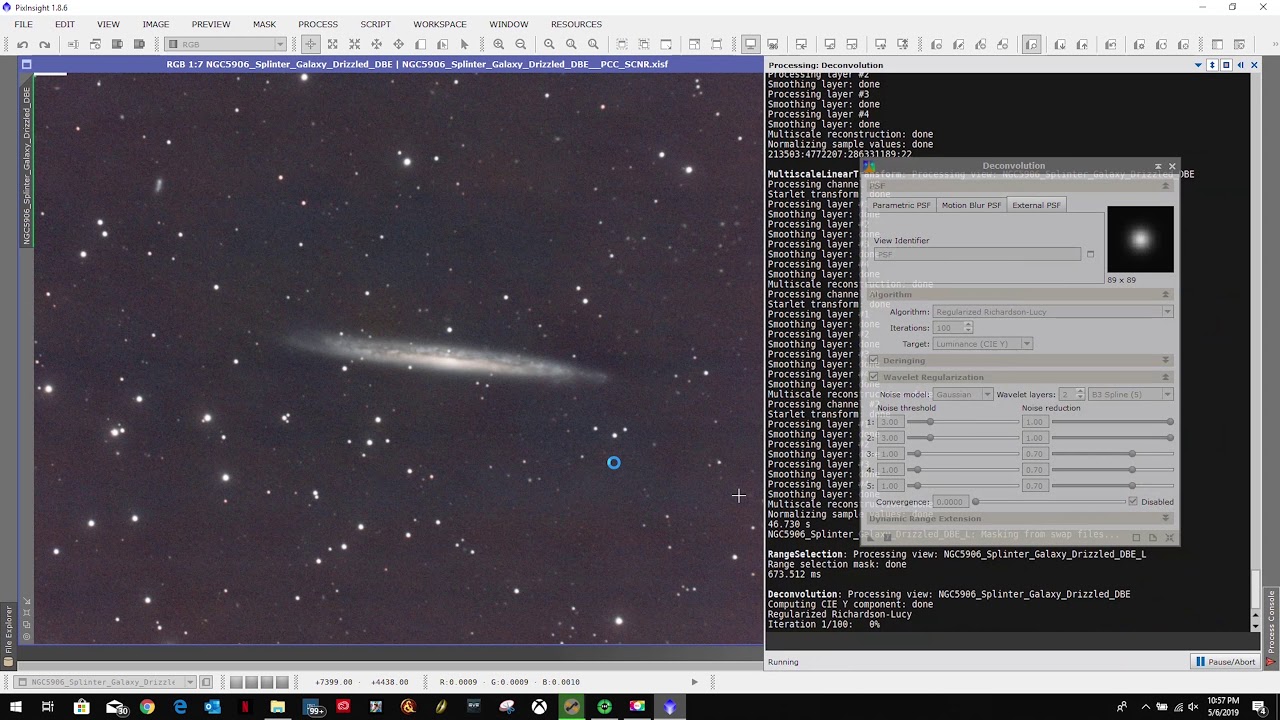Switch to the Motion Blur PSF tab
The height and width of the screenshot is (720, 1280).
pos(971,205)
